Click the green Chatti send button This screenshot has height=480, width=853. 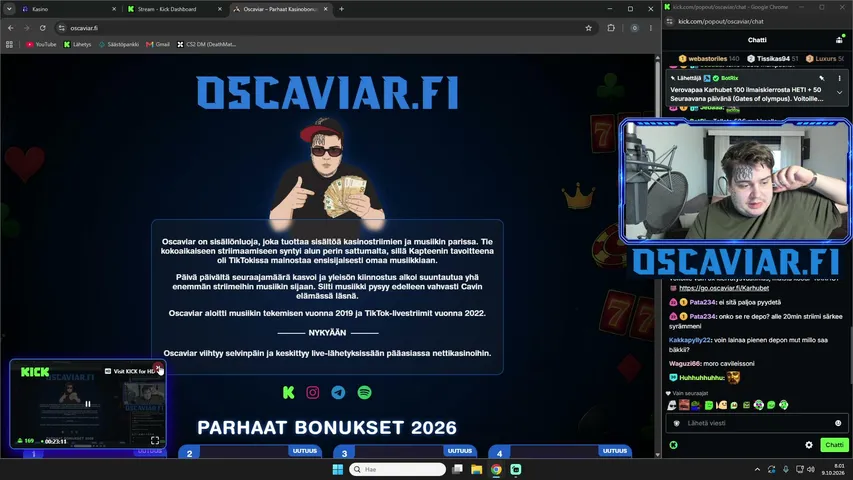click(x=834, y=445)
